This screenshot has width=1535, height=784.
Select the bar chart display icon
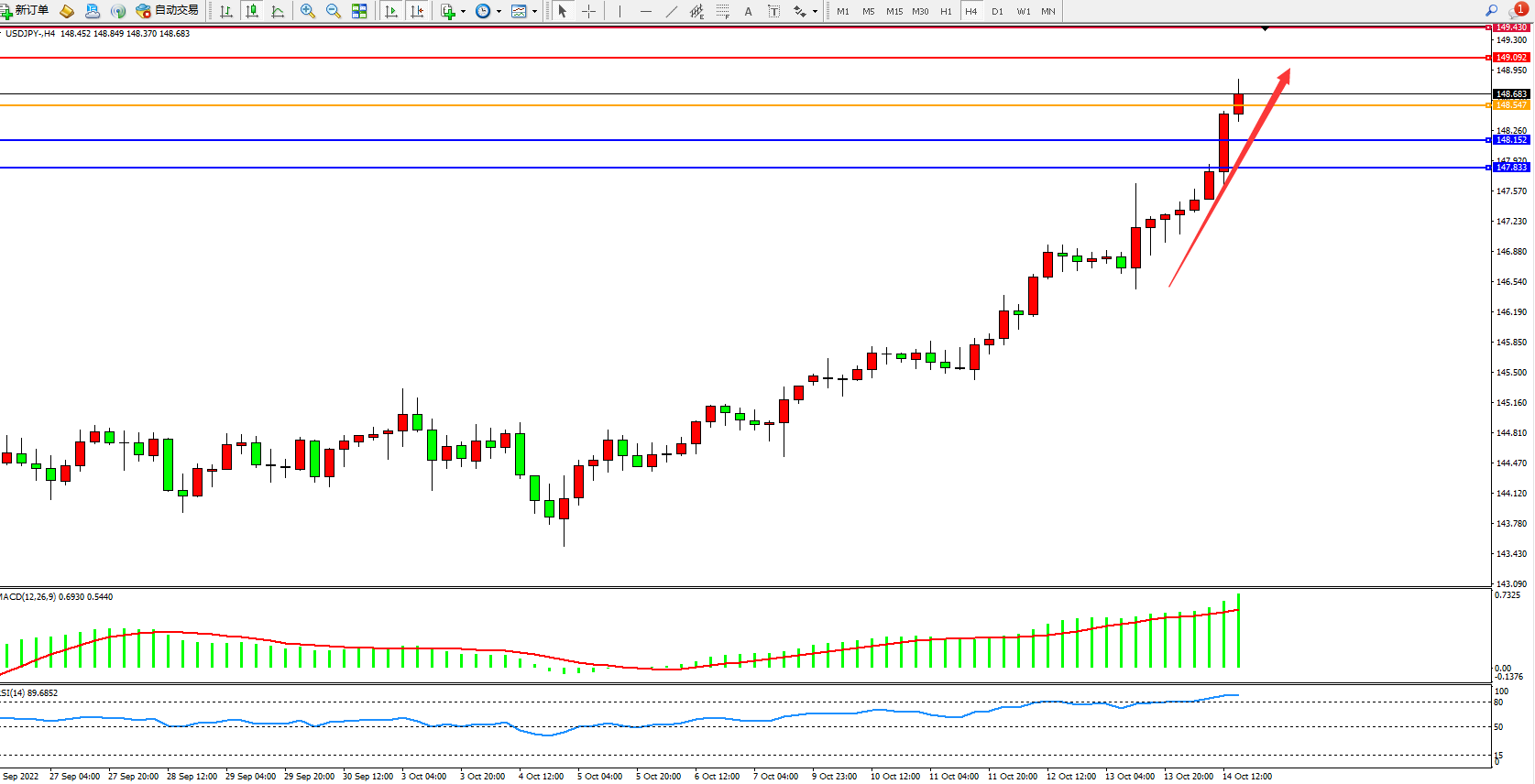[x=226, y=11]
